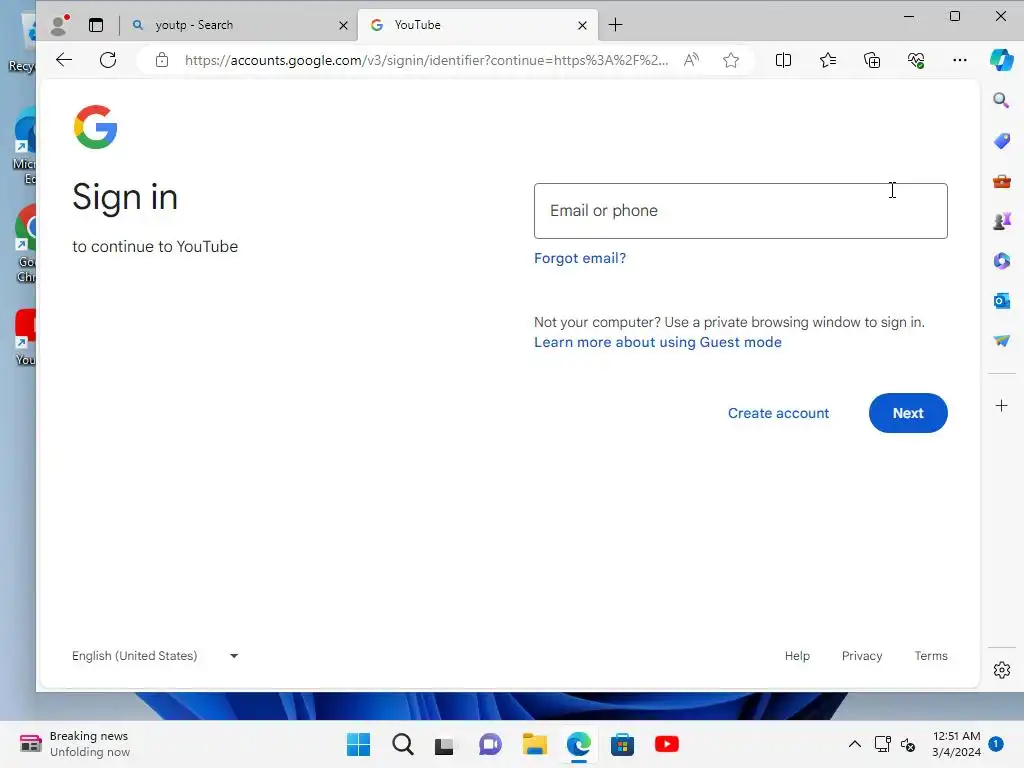The height and width of the screenshot is (768, 1024).
Task: Activate the Read aloud icon
Action: point(691,60)
